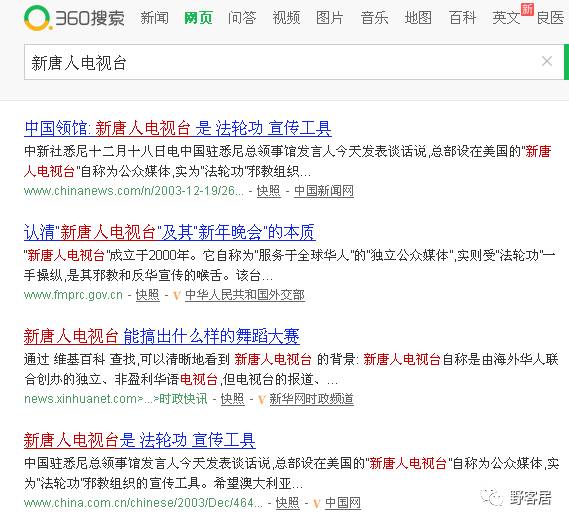Go to the 音乐 tab
The height and width of the screenshot is (522, 569).
[374, 17]
